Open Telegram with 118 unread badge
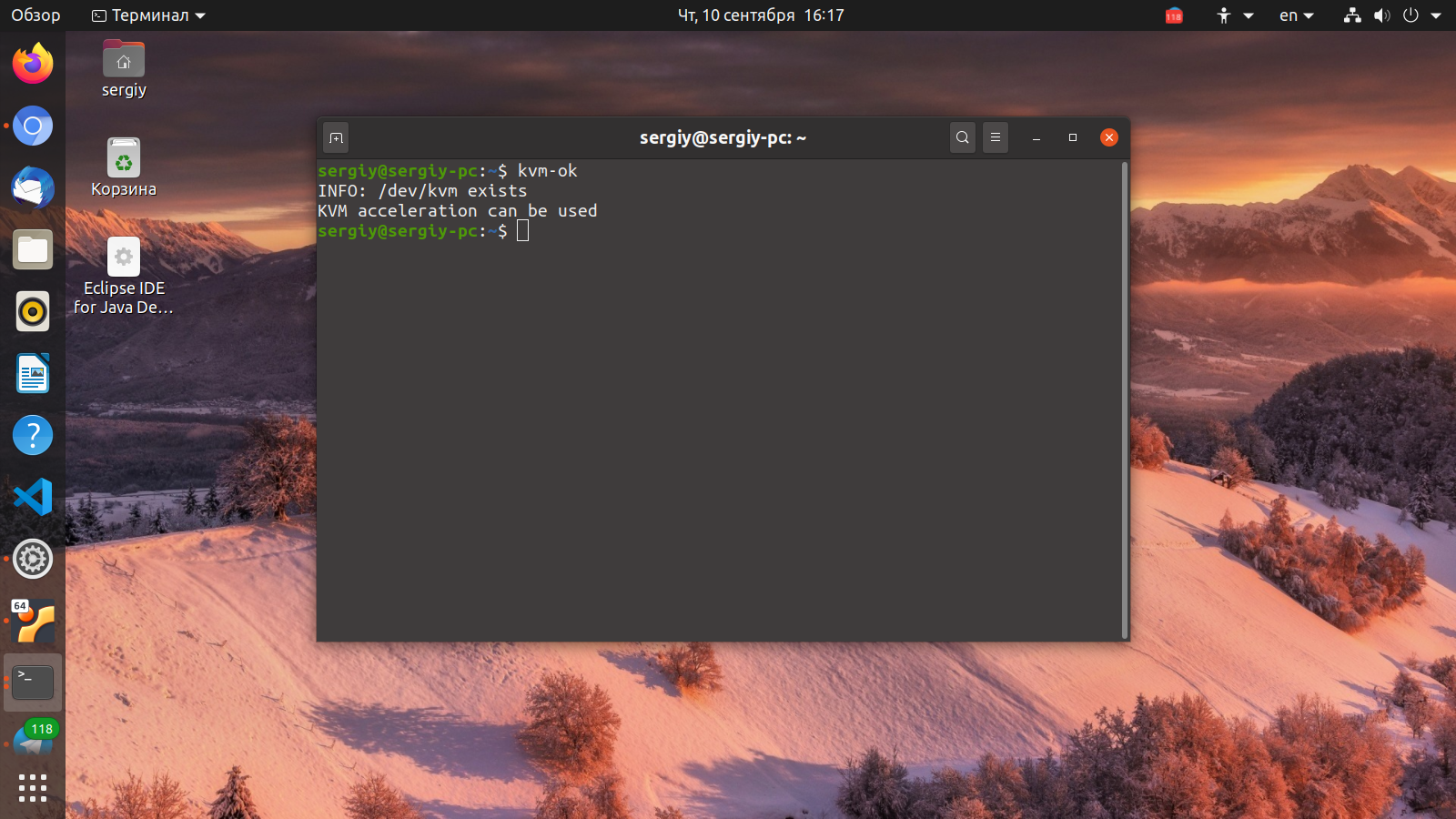 (x=33, y=741)
